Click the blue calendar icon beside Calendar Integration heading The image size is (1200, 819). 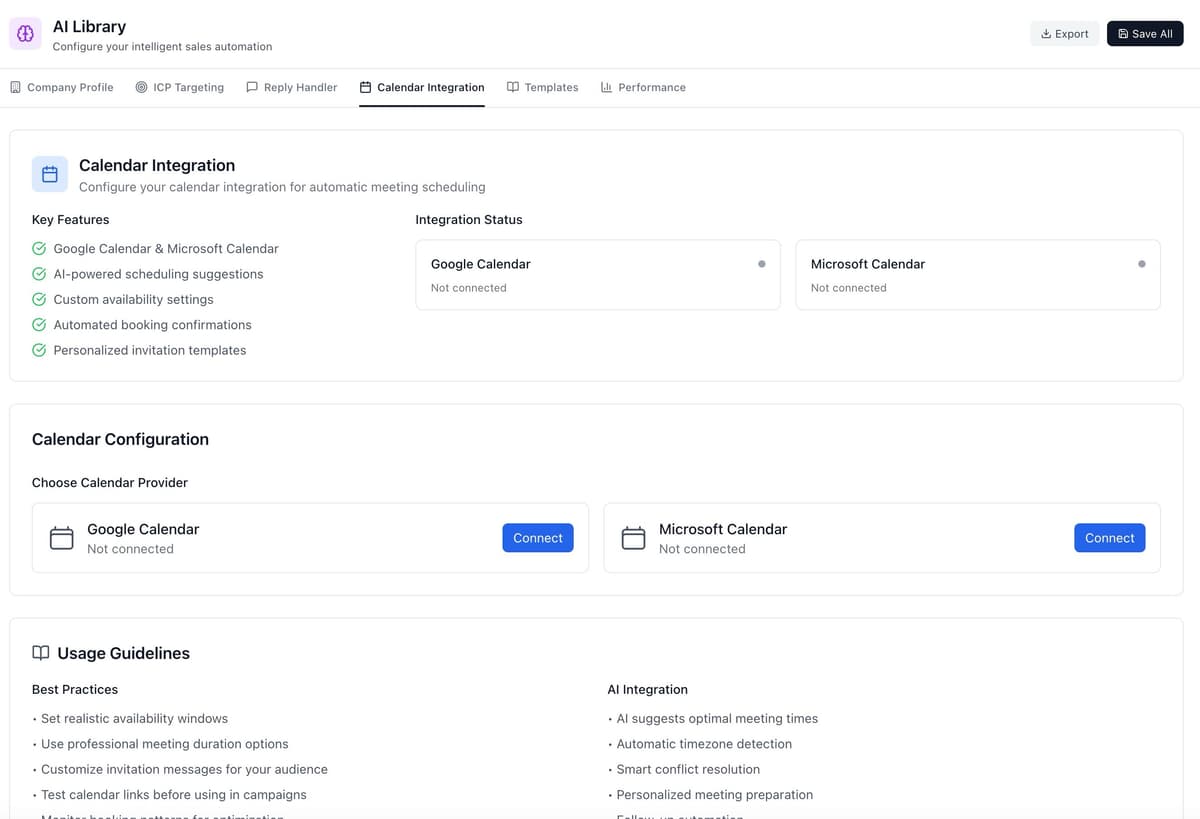pos(50,174)
